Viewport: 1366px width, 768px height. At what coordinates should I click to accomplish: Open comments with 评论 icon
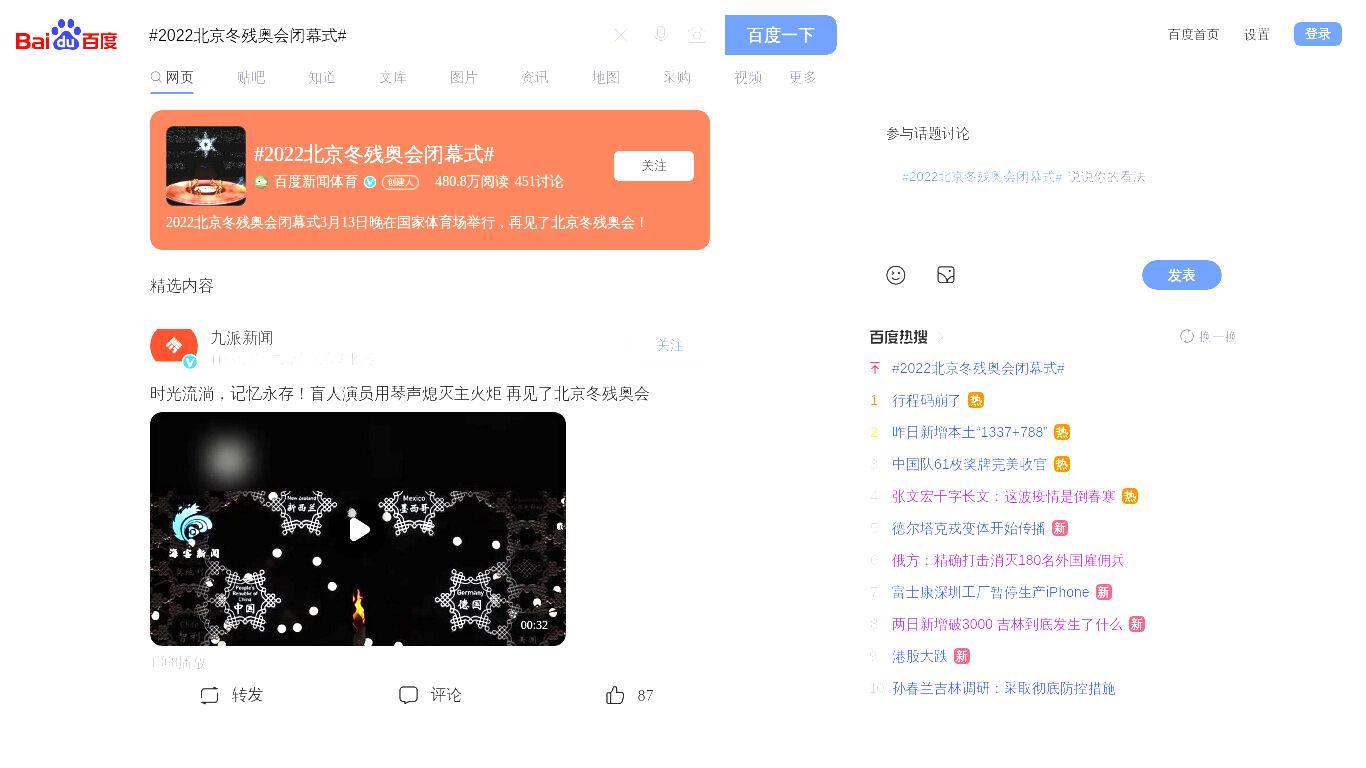408,695
